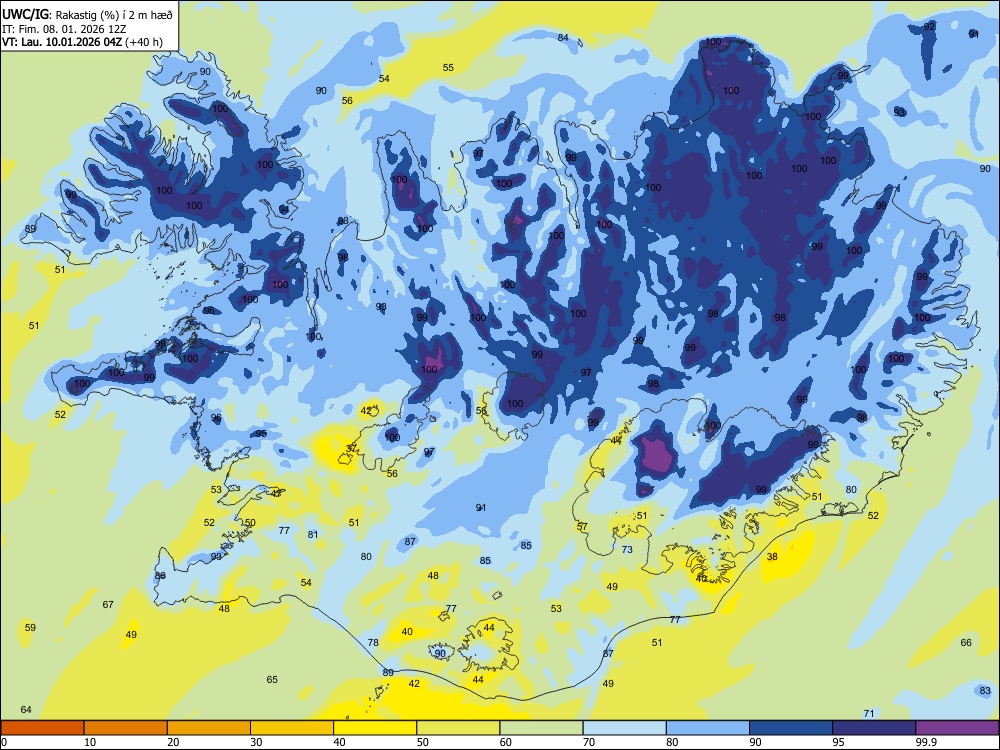The image size is (1000, 750).
Task: Click the pale green 60–70 legend swatch
Action: click(541, 728)
